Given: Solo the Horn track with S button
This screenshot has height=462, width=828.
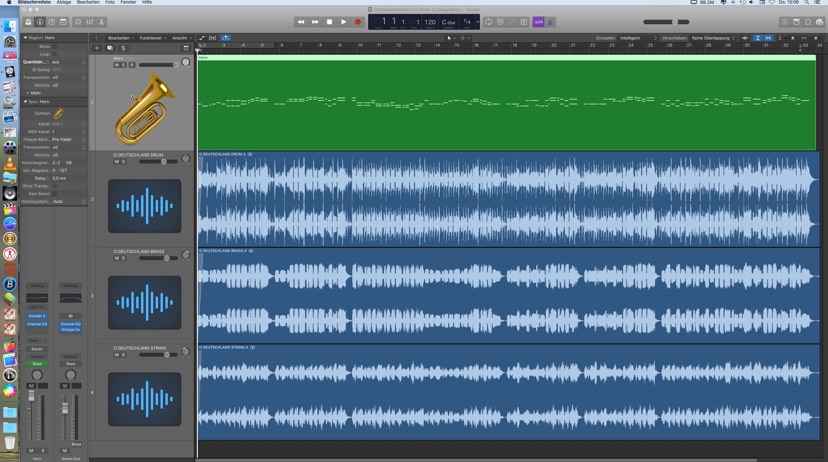Looking at the screenshot, I should click(124, 65).
